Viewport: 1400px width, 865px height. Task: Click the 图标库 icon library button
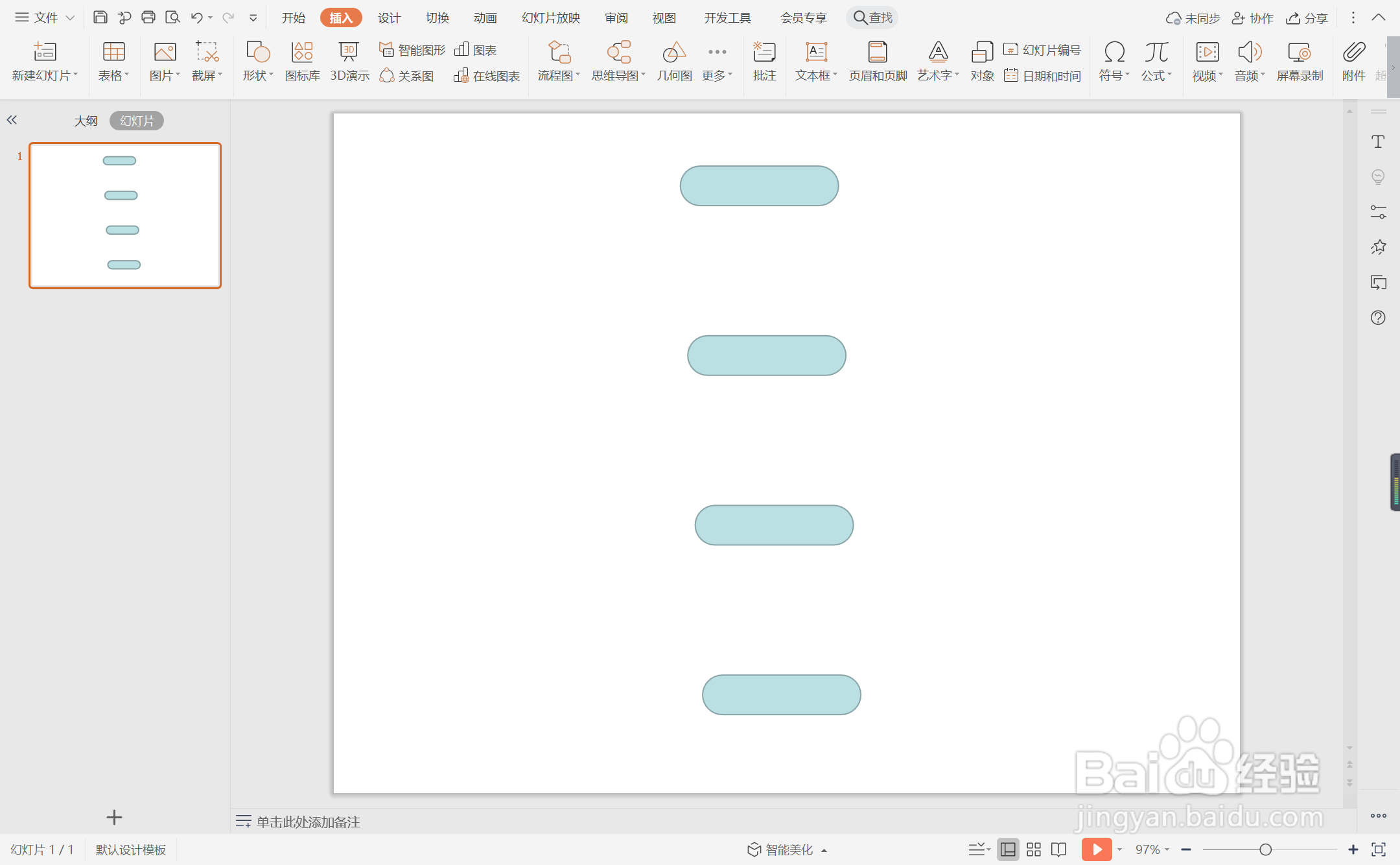click(x=302, y=62)
